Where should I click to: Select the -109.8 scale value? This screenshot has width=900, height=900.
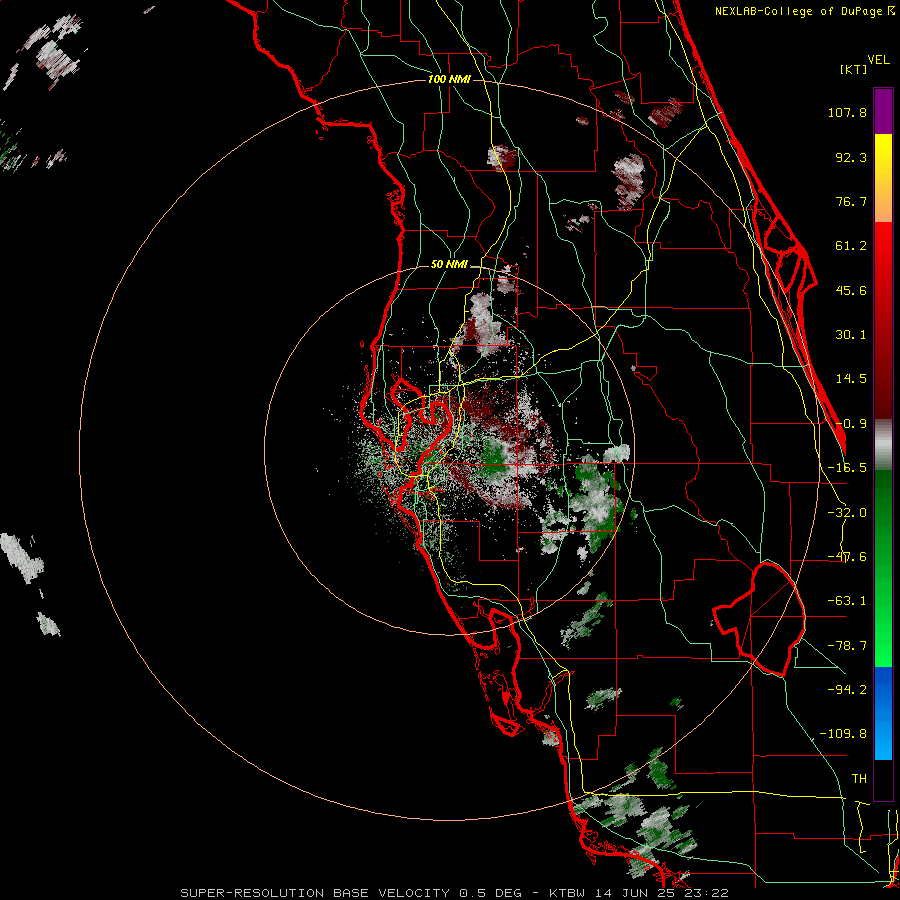(843, 734)
